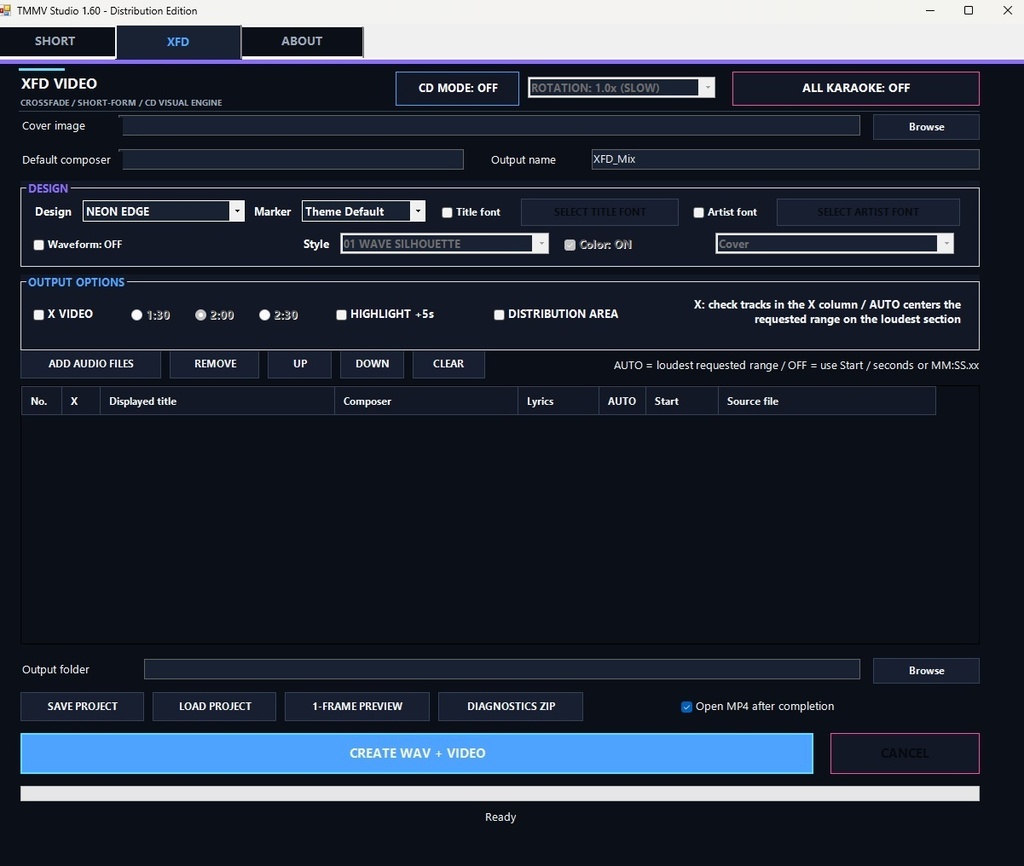Open the ABOUT tab
Image resolution: width=1024 pixels, height=866 pixels.
point(302,41)
